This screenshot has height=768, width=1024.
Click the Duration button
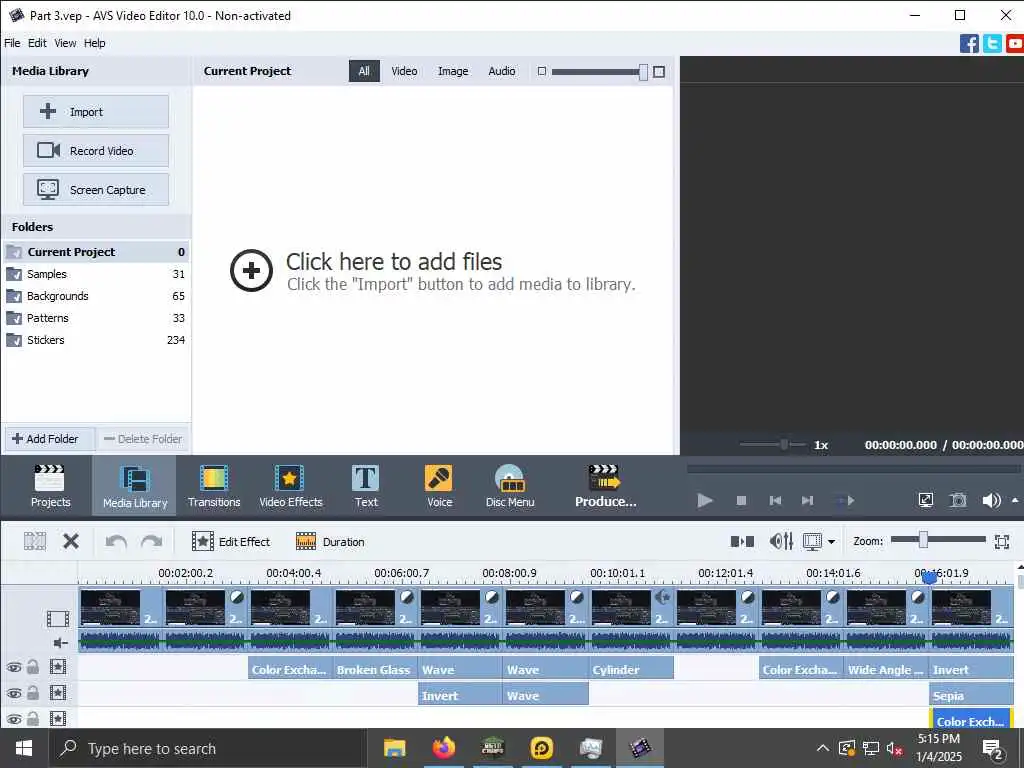tap(330, 541)
